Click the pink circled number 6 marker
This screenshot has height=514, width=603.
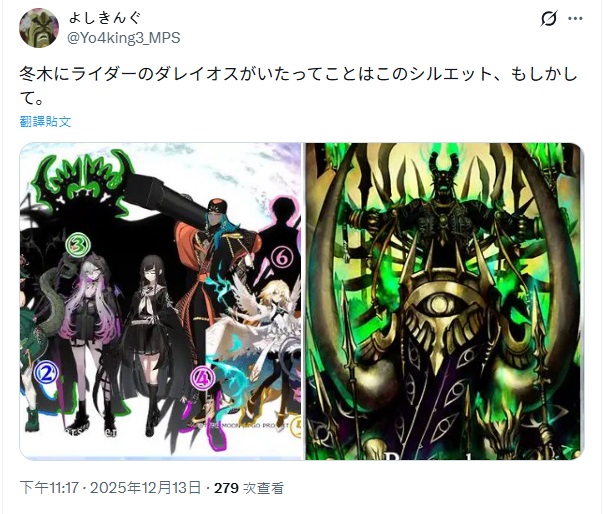[x=282, y=258]
